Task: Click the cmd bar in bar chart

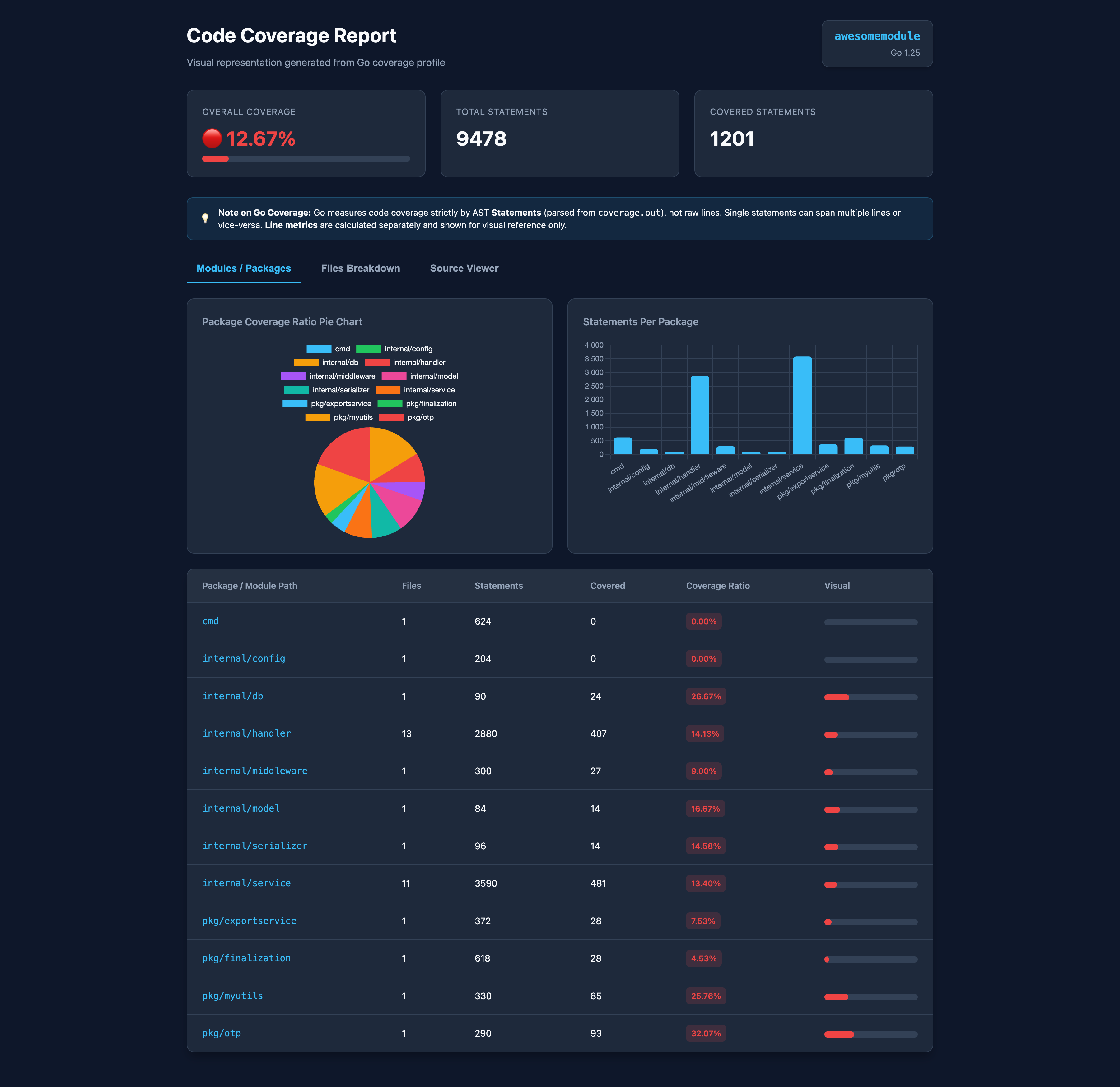Action: point(623,446)
